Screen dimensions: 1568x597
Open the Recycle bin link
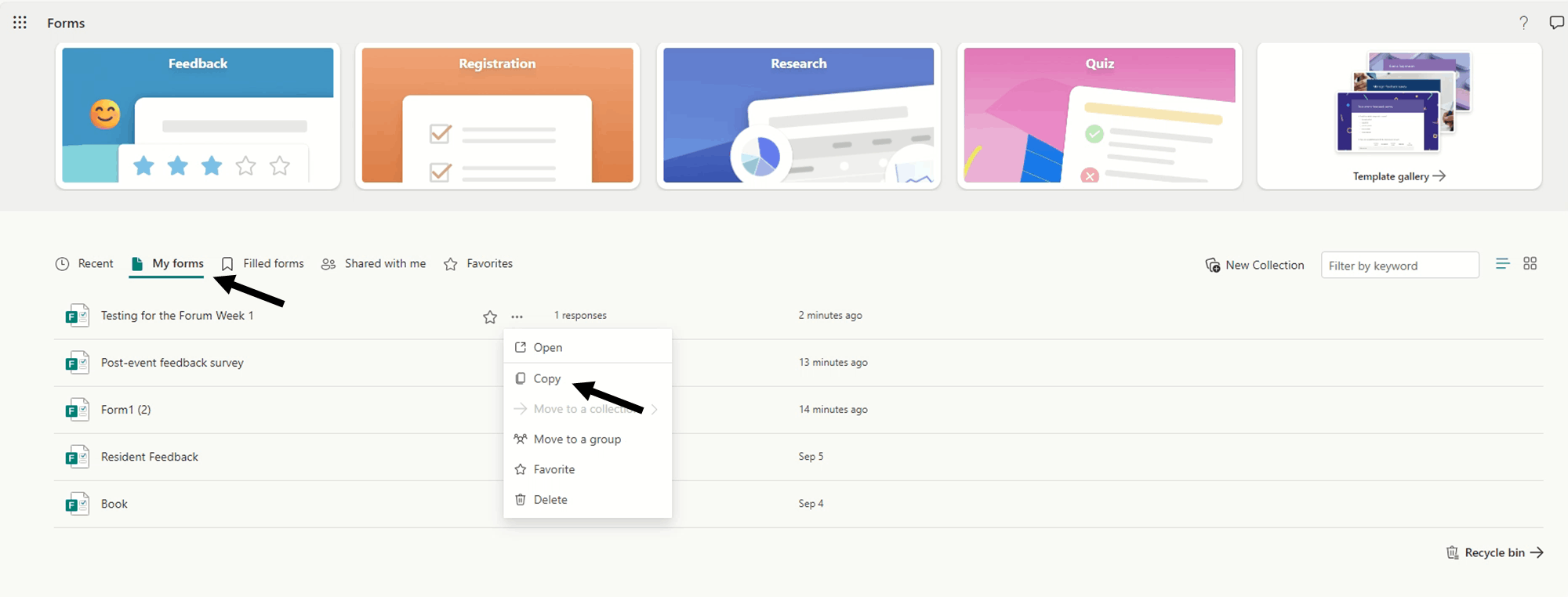(1495, 552)
